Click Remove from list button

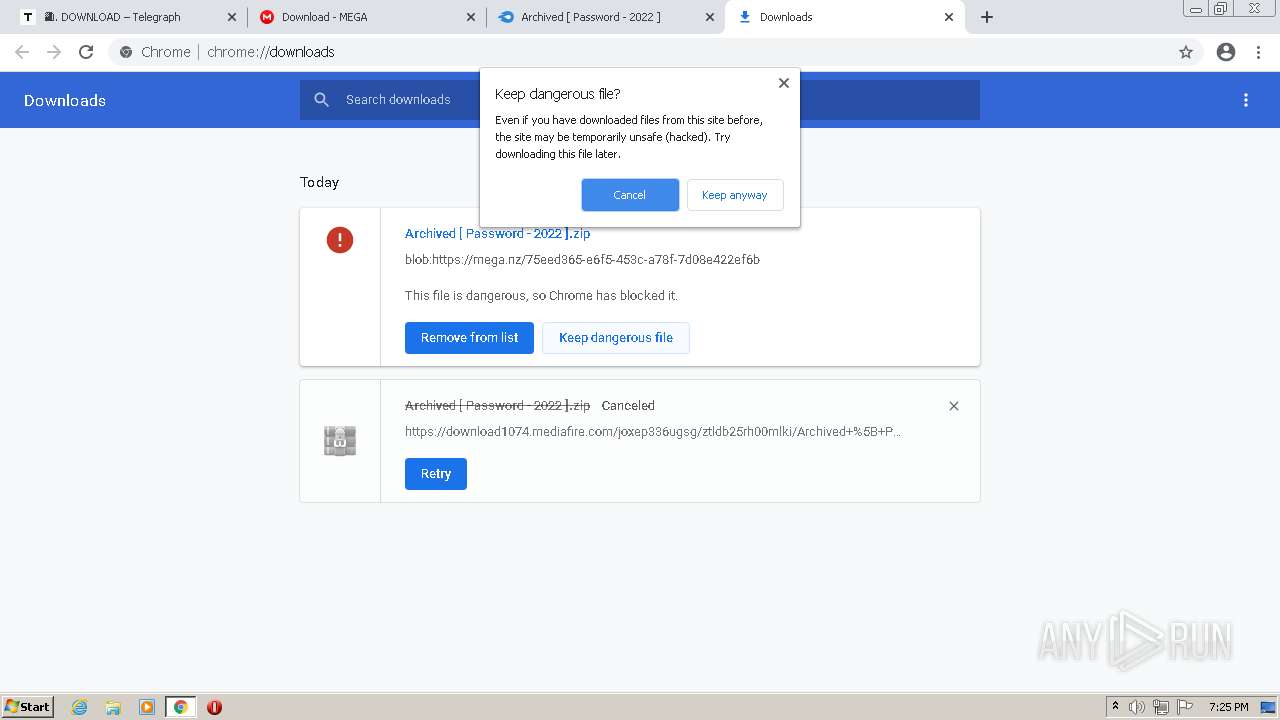click(469, 338)
